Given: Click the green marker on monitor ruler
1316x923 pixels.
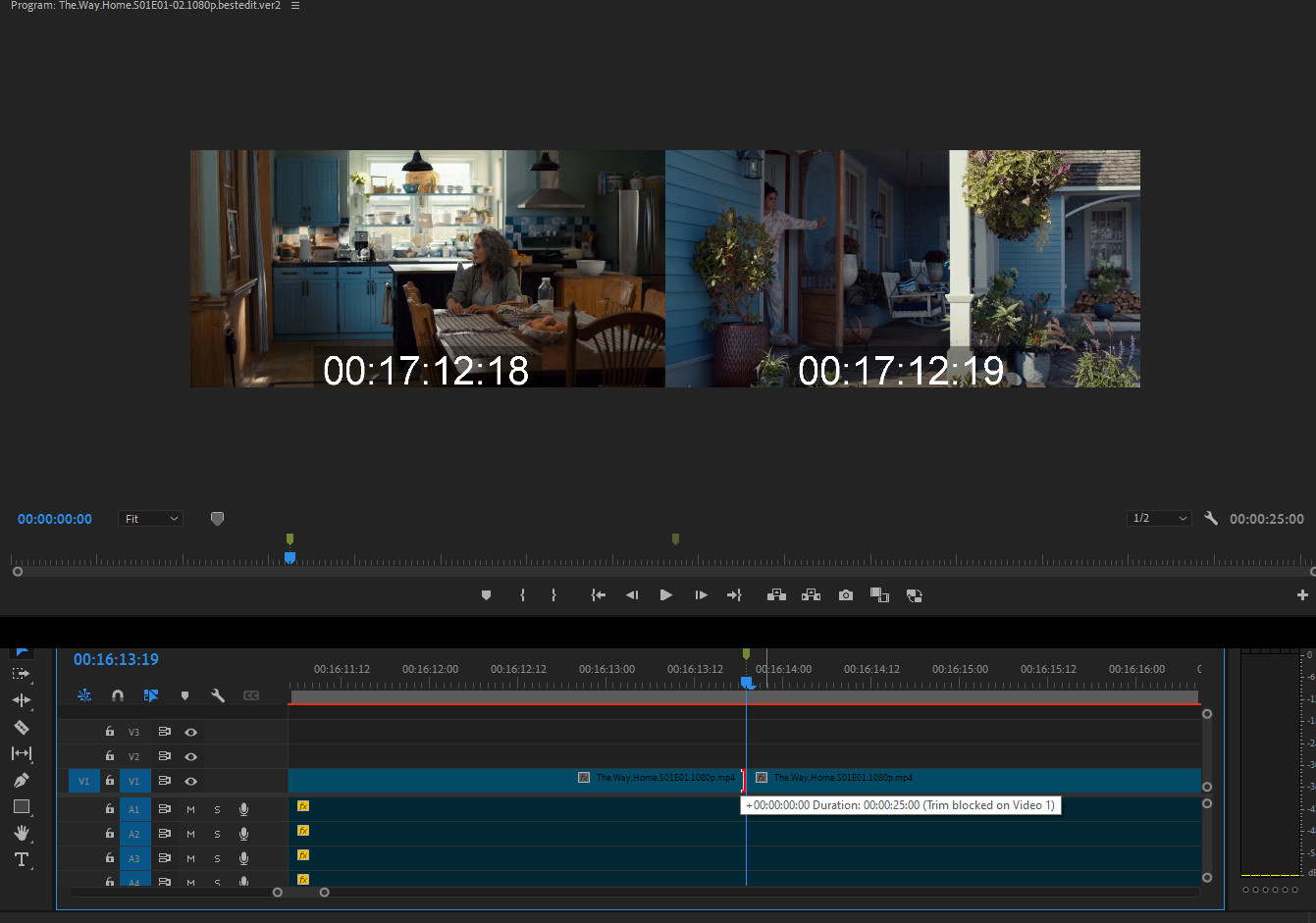Looking at the screenshot, I should tap(290, 538).
